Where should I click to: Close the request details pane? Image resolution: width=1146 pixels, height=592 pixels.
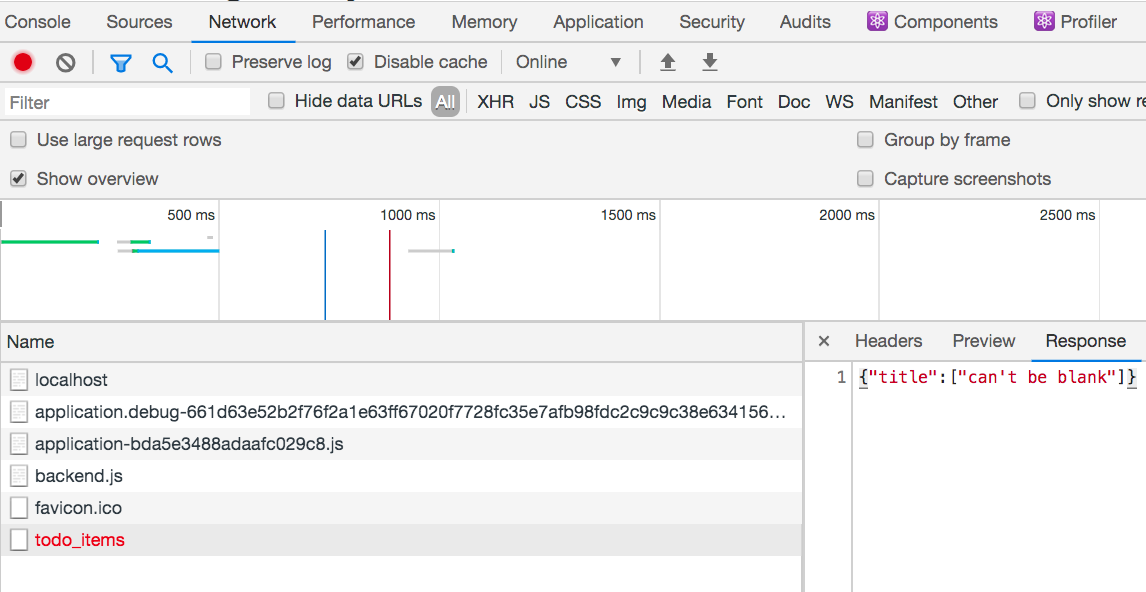point(824,341)
